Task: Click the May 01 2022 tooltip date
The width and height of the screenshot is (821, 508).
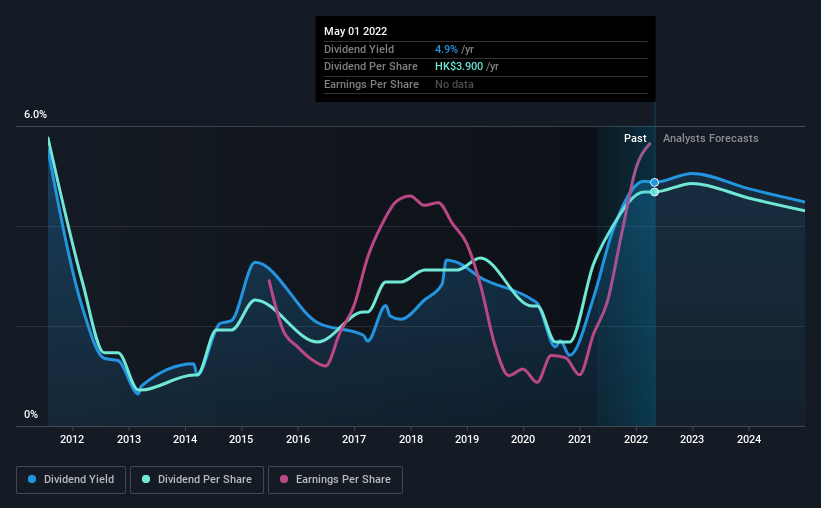Action: point(356,31)
